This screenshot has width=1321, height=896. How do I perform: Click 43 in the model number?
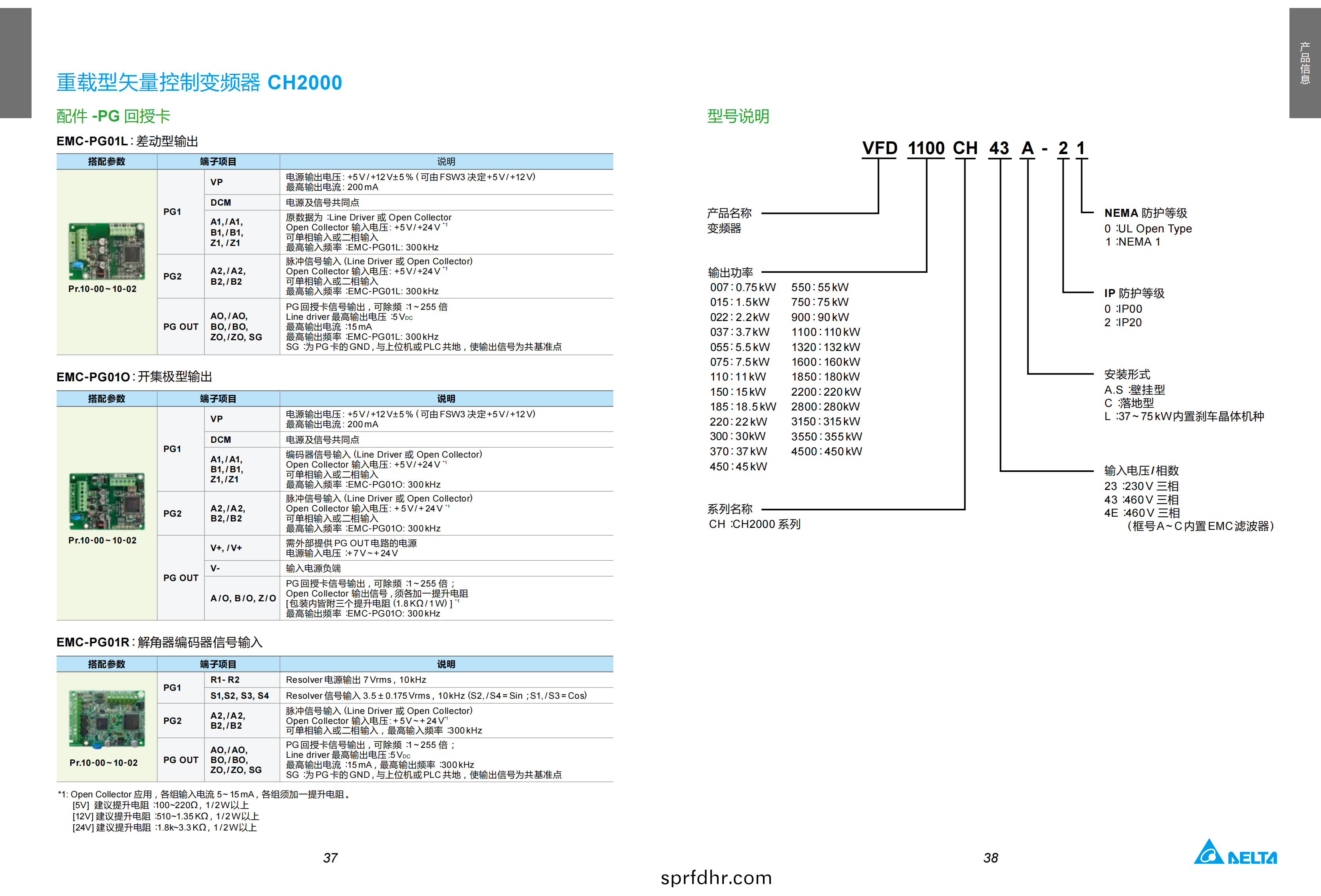coord(999,148)
